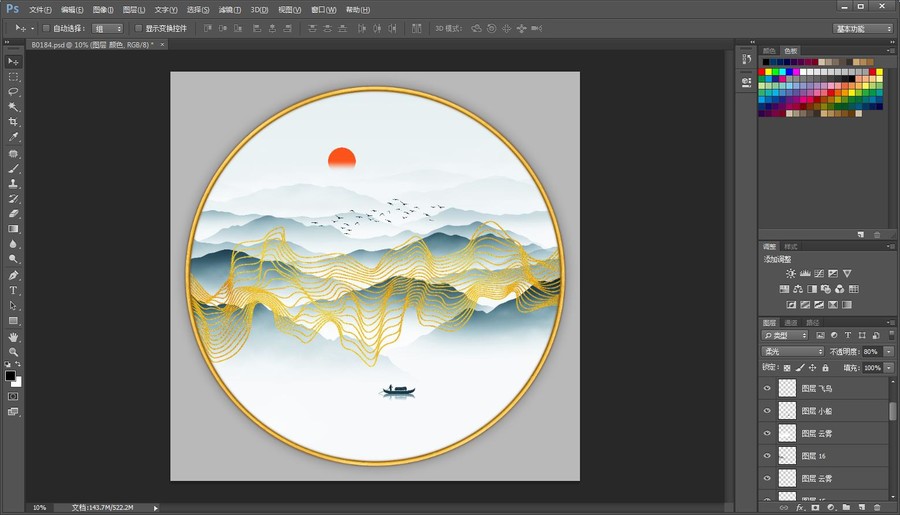The height and width of the screenshot is (515, 900).
Task: Open the 类型 layer filter dropdown
Action: (x=785, y=335)
